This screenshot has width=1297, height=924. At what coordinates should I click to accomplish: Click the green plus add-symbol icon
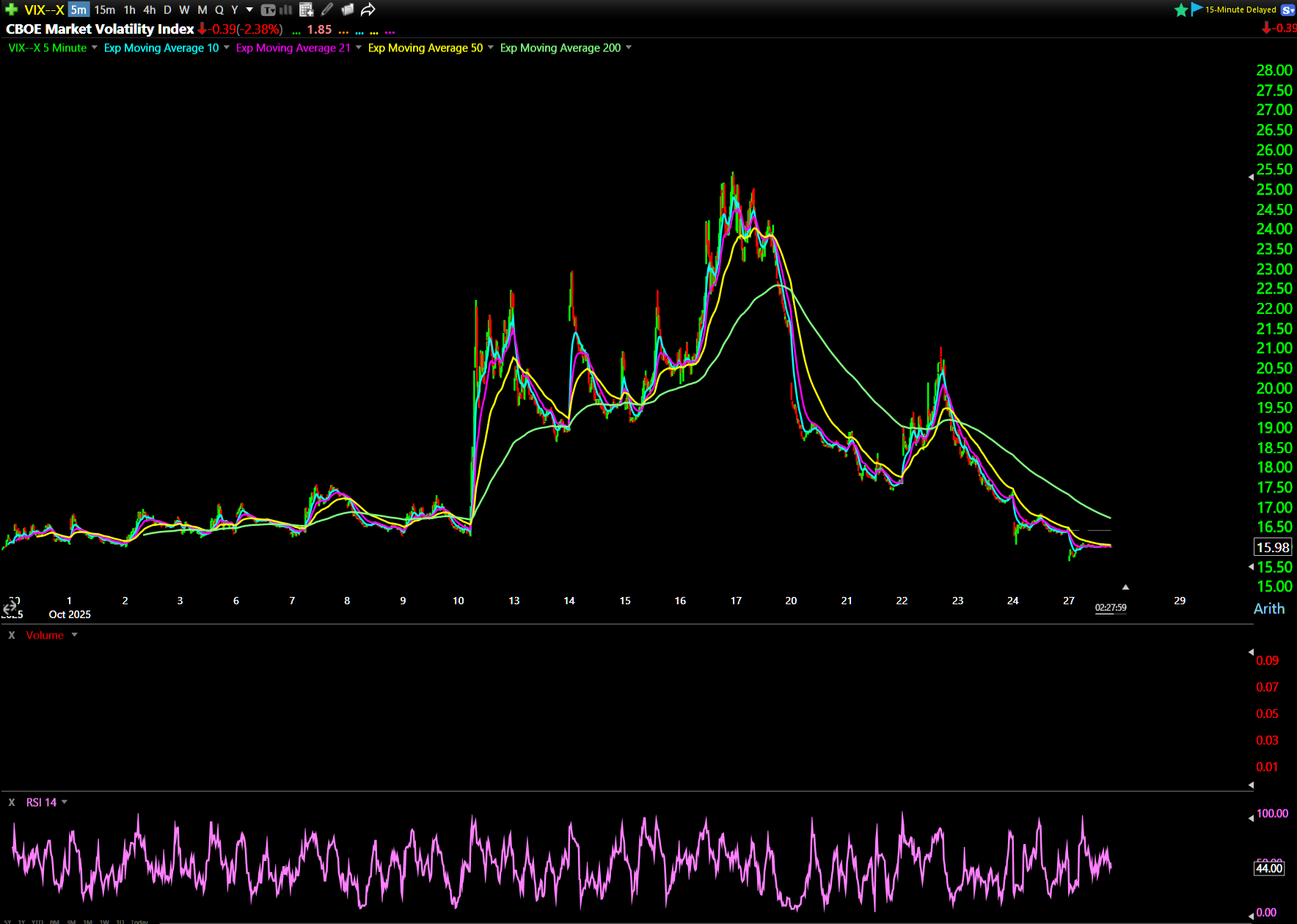11,10
